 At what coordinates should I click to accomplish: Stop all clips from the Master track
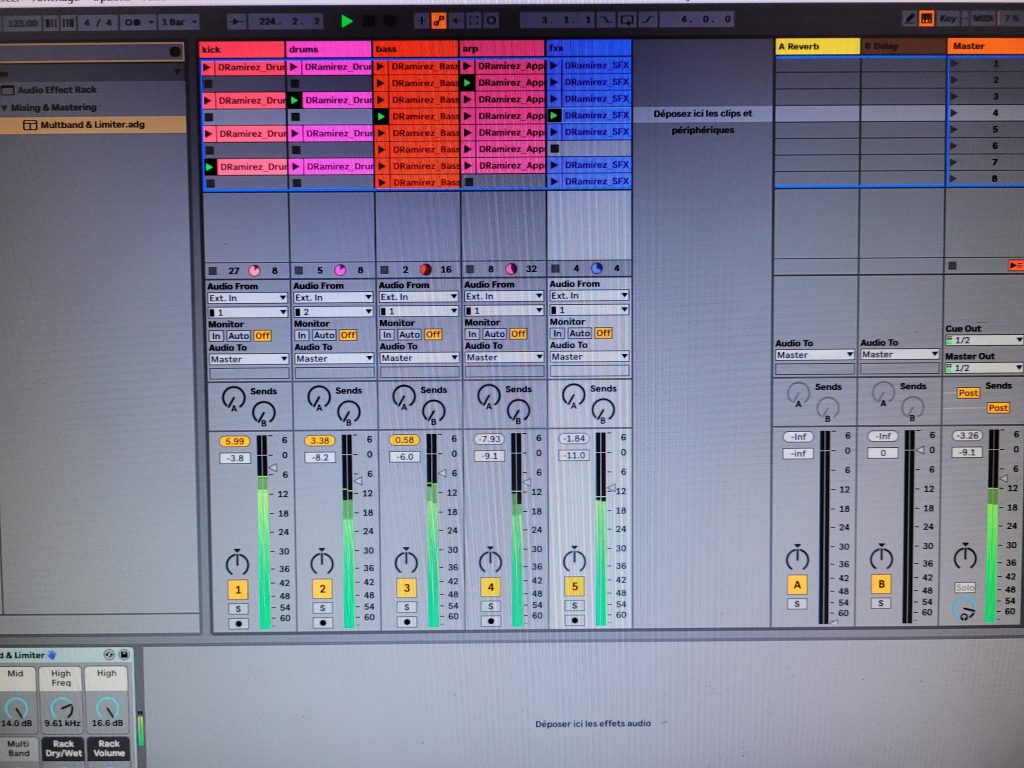point(953,266)
